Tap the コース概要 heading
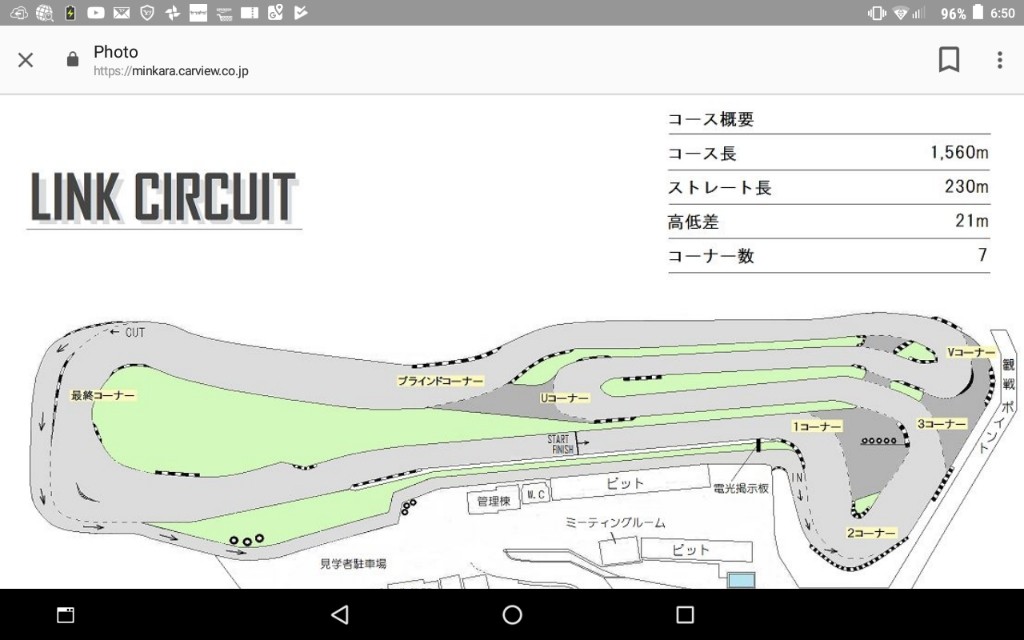Screen dimensions: 1024x640 (711, 119)
